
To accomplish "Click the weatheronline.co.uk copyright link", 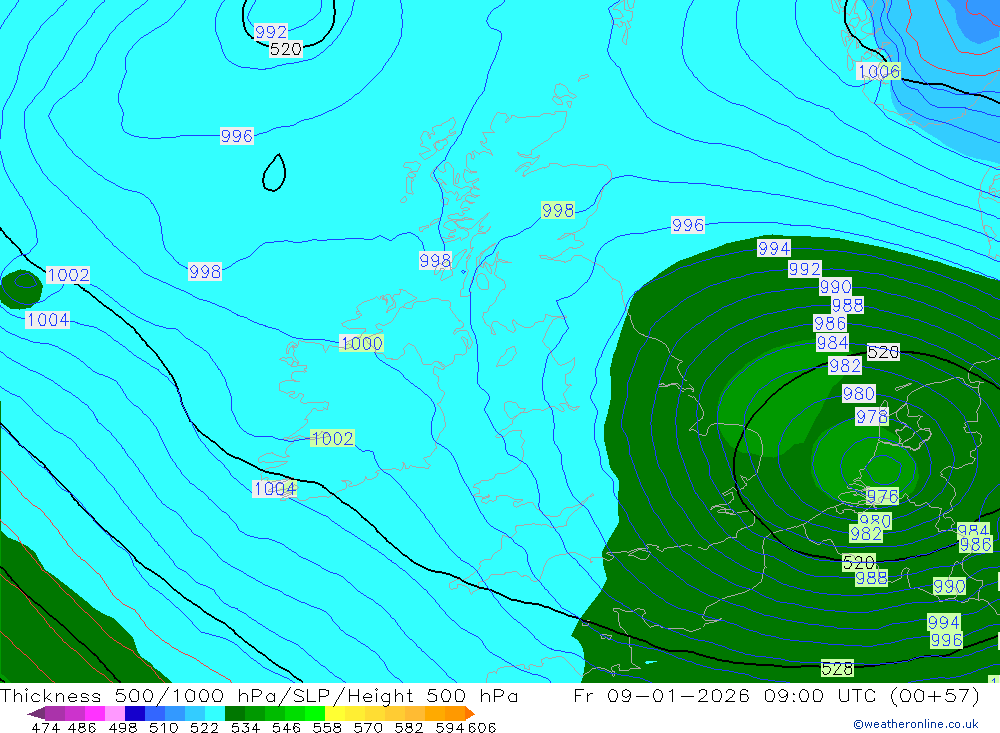I will pos(915,724).
